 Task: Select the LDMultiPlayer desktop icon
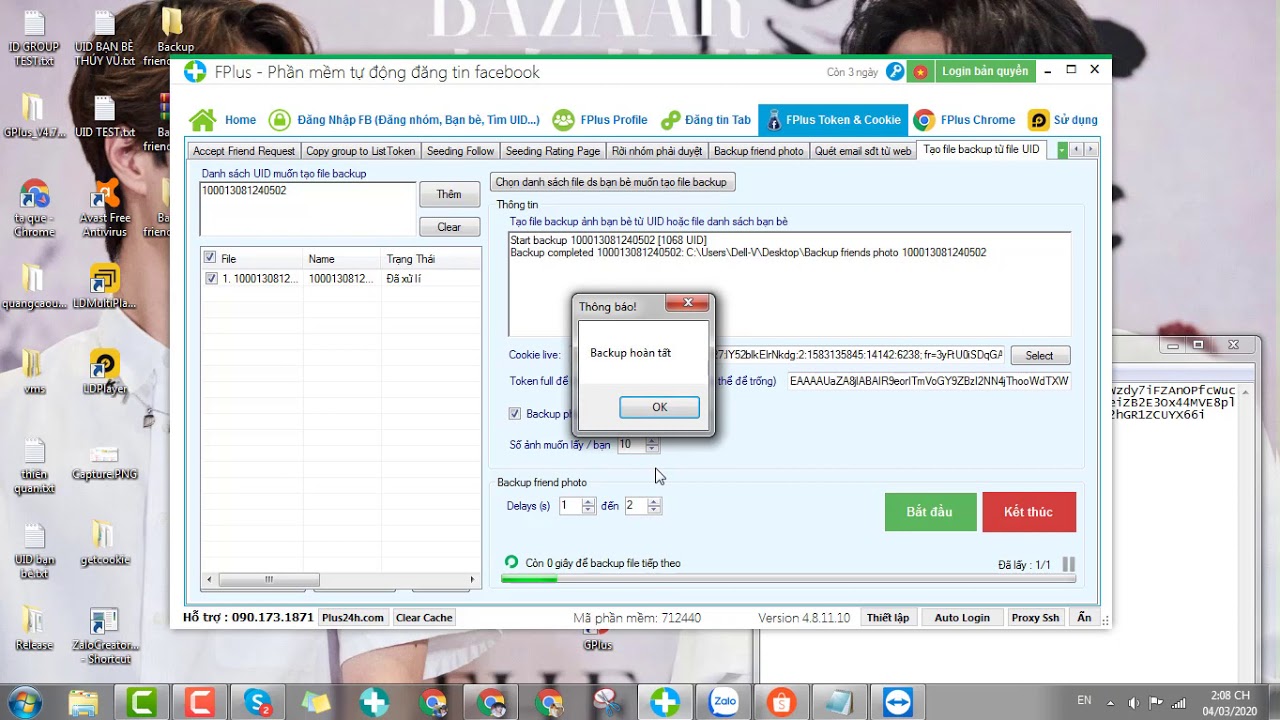click(x=104, y=287)
